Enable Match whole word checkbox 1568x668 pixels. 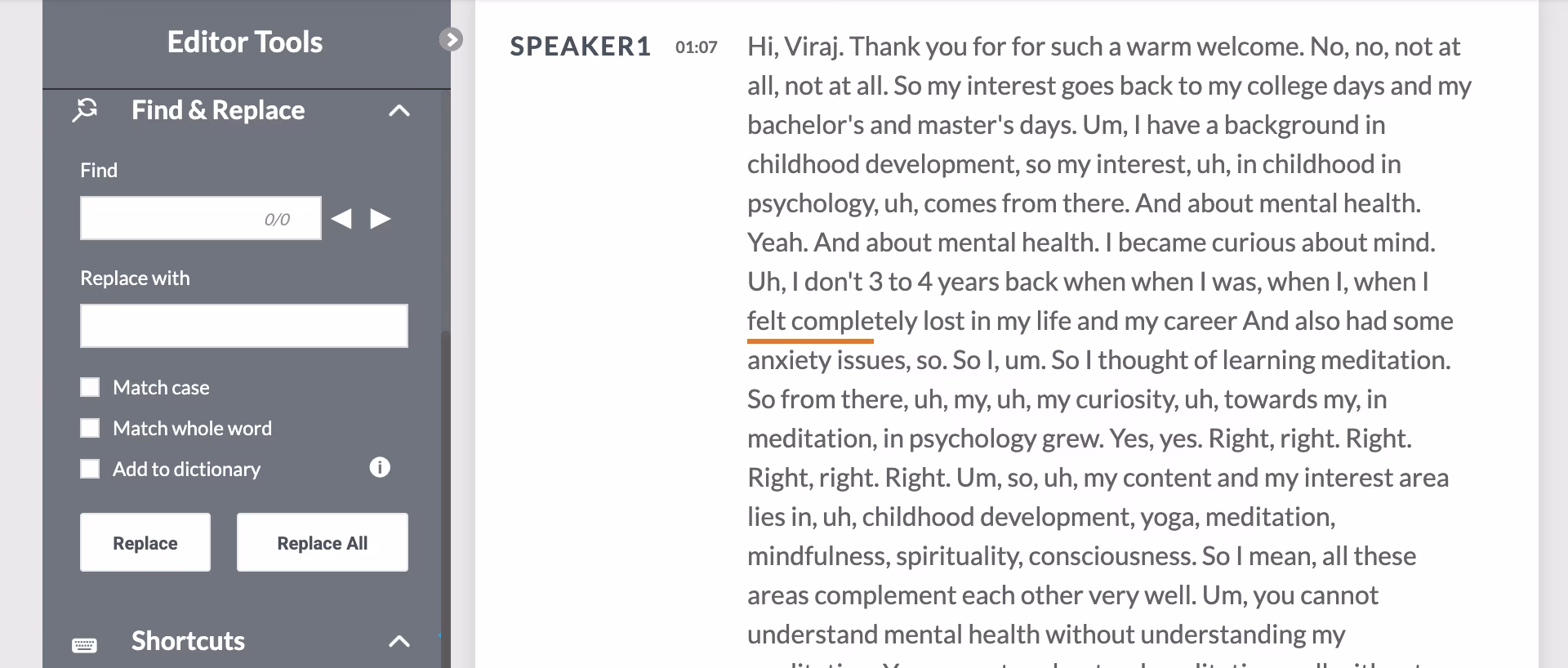click(x=90, y=428)
